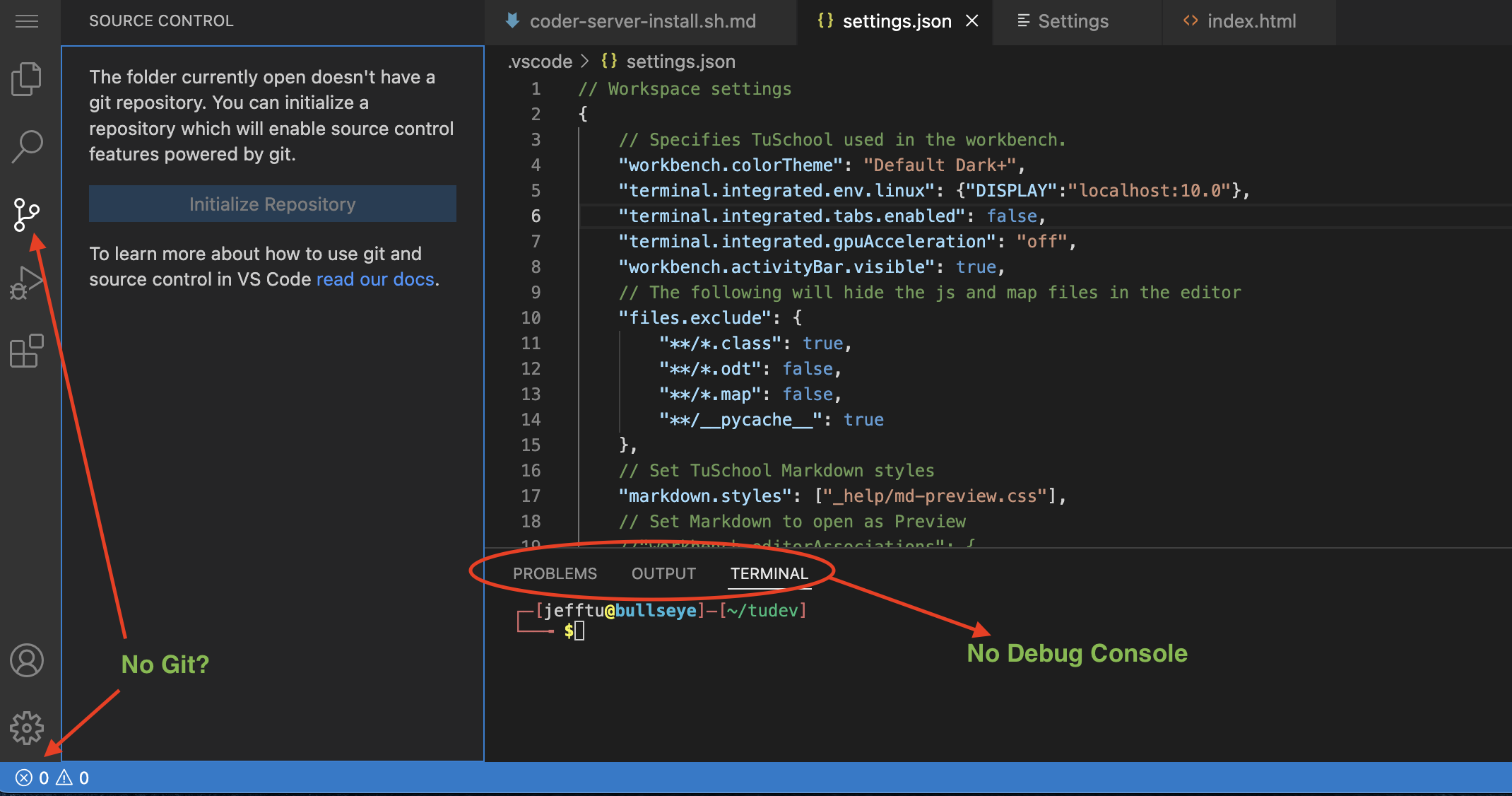Screen dimensions: 1512x796
Task: Follow the read our docs link
Action: (375, 279)
